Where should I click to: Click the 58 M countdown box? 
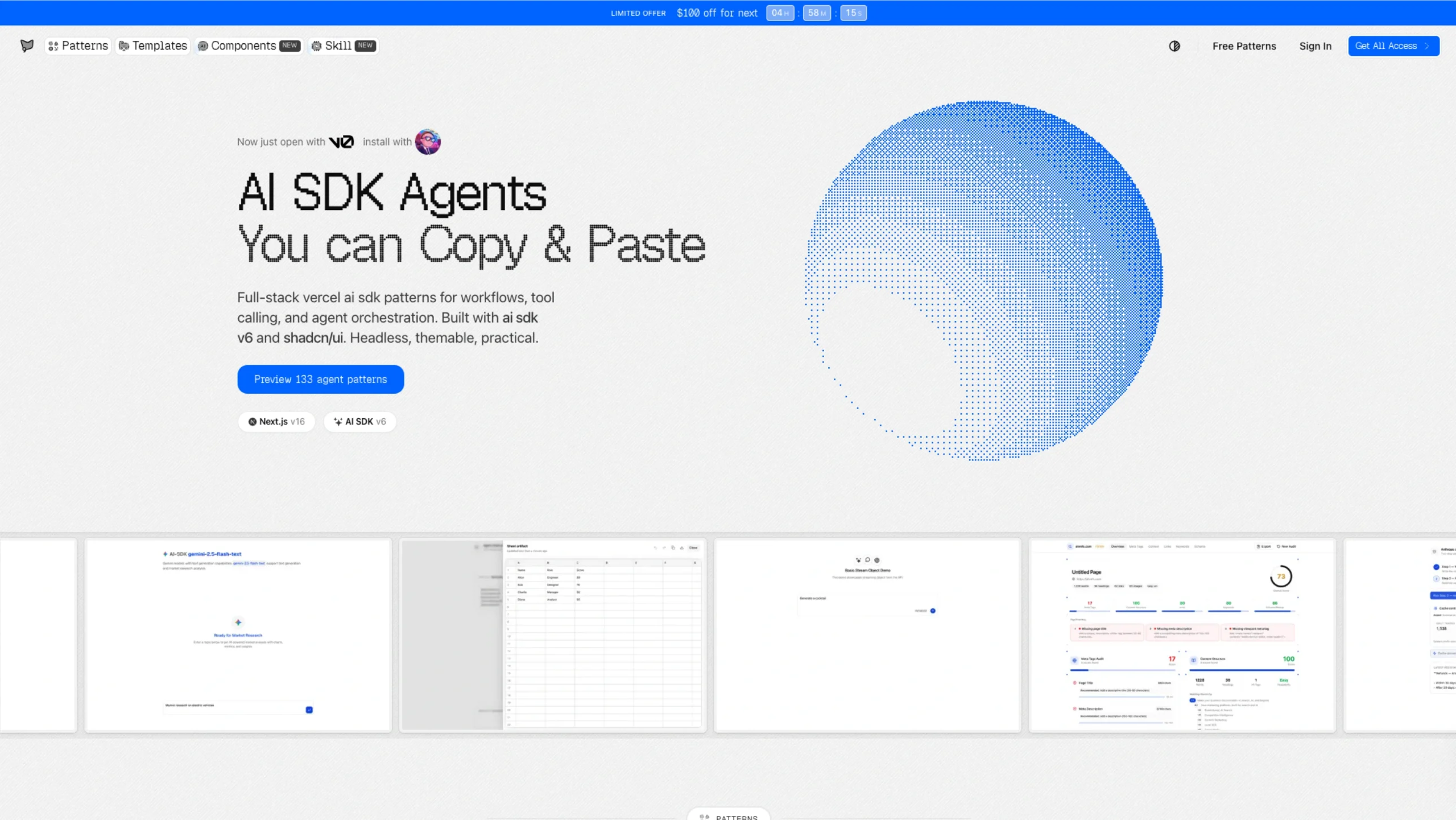817,13
